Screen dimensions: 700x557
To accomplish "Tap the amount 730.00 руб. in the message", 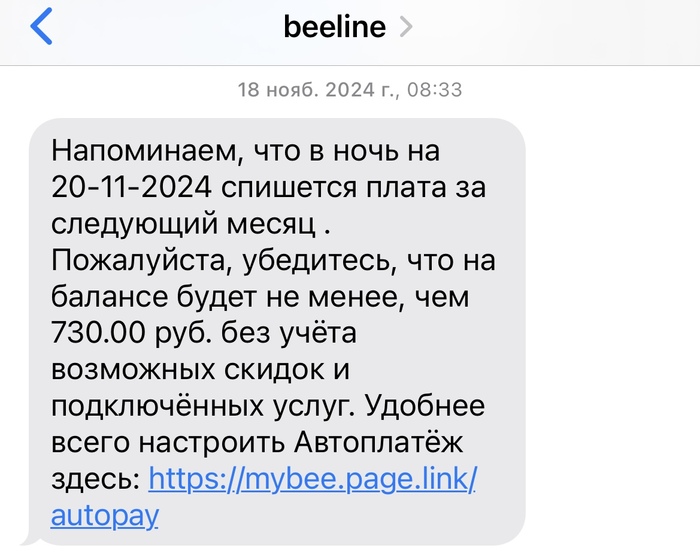I will click(116, 333).
